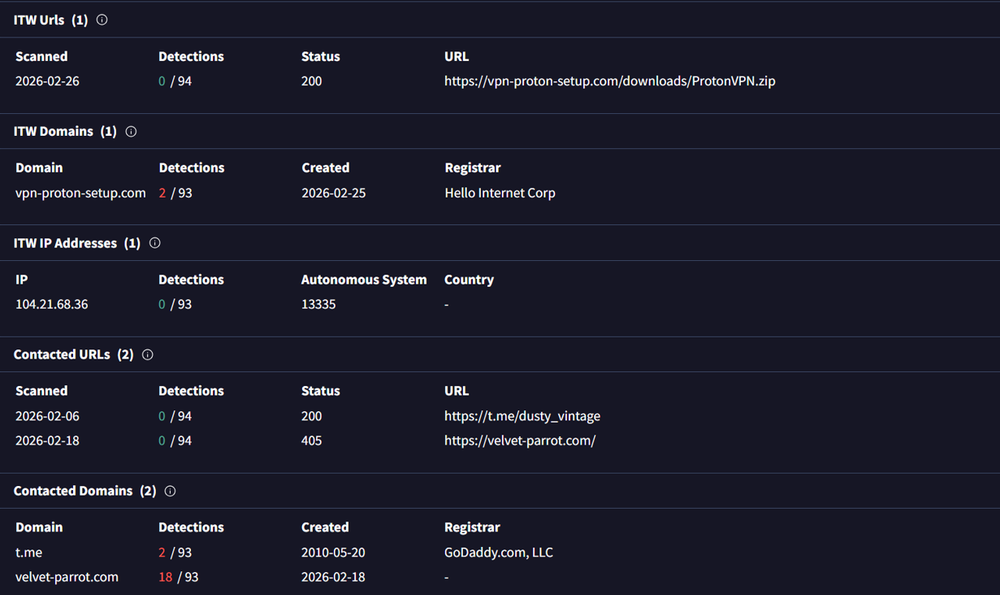Click info icon beside ITW IP Addresses

click(155, 243)
